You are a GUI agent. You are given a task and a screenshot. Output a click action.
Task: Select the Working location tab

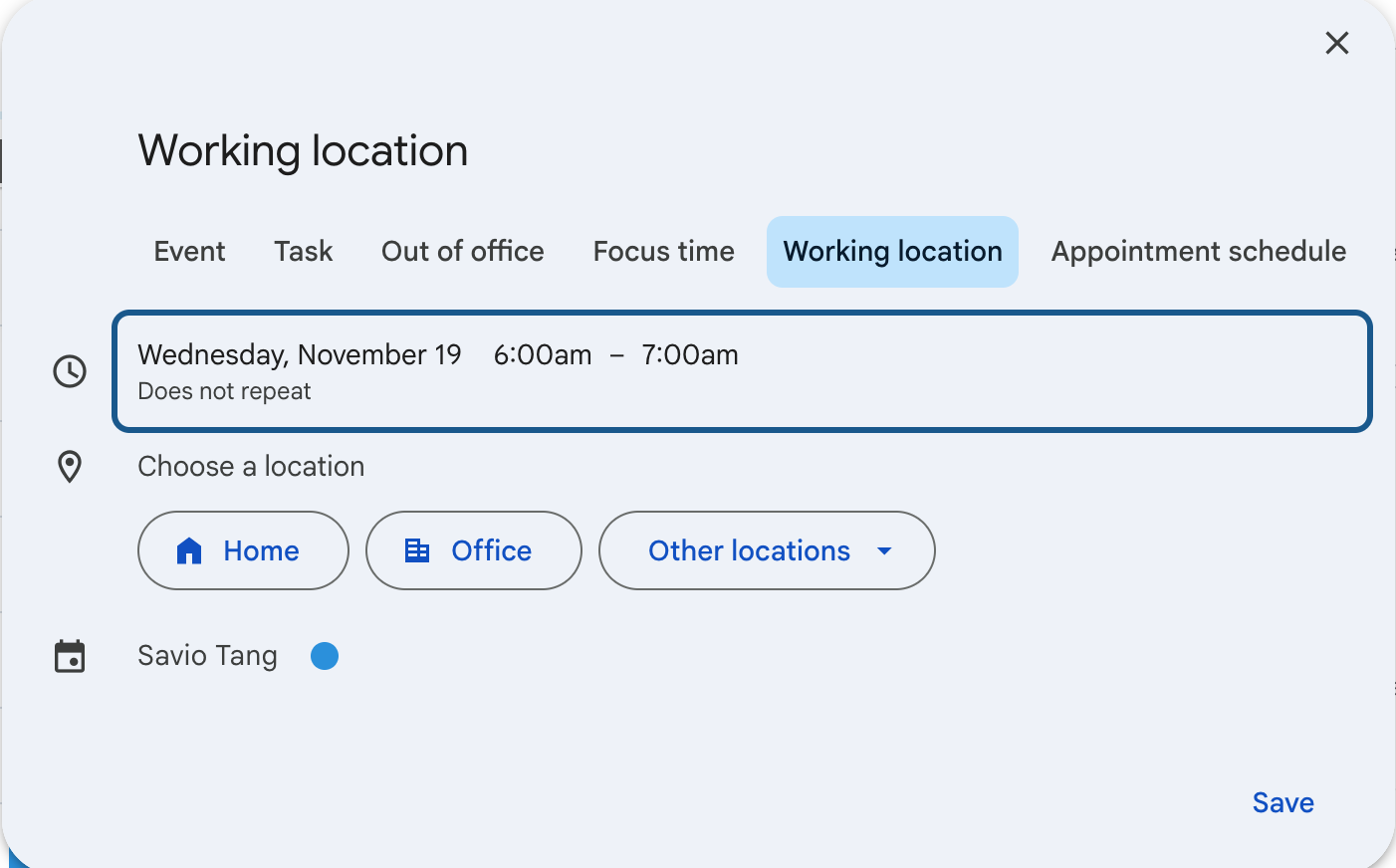(892, 252)
